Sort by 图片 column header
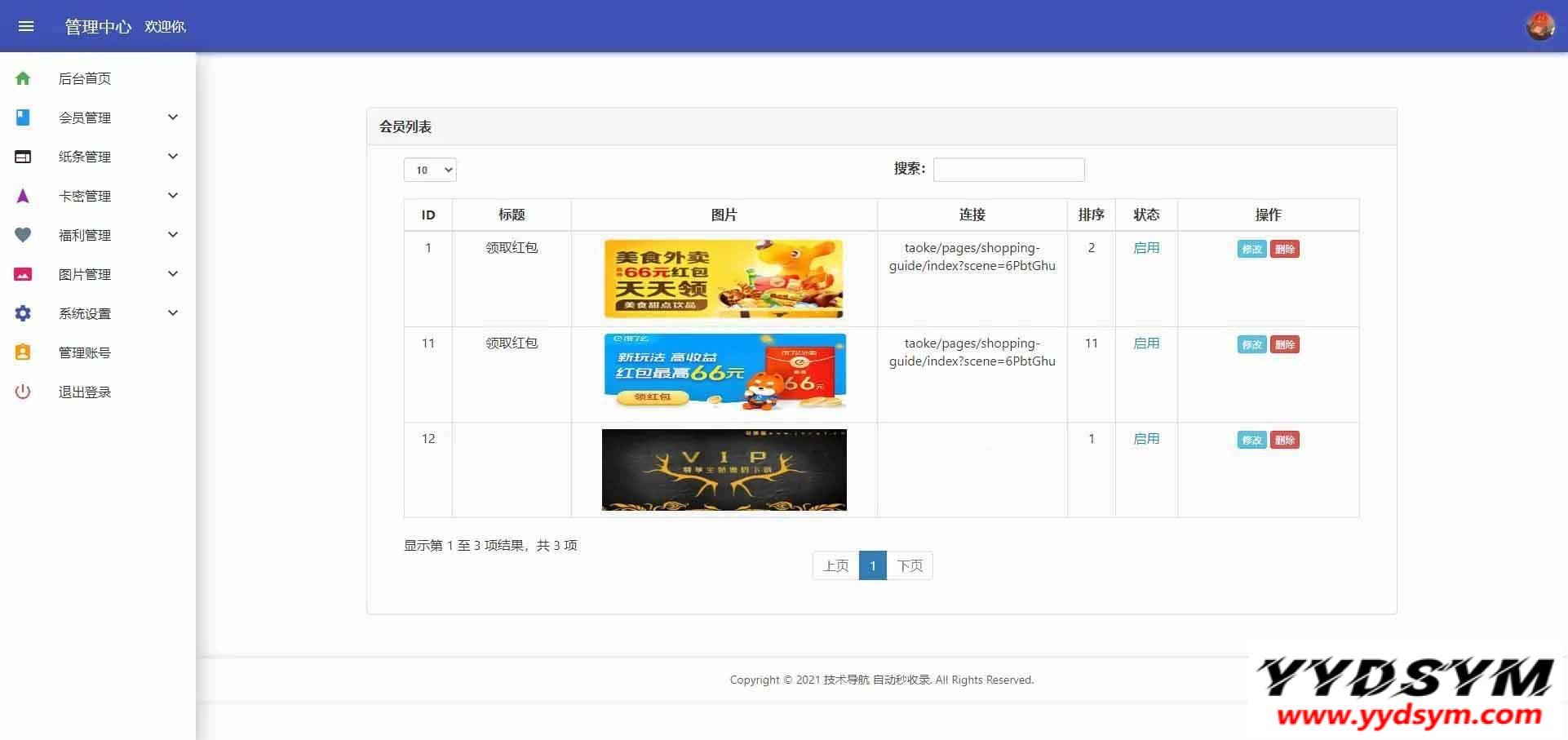 [724, 215]
